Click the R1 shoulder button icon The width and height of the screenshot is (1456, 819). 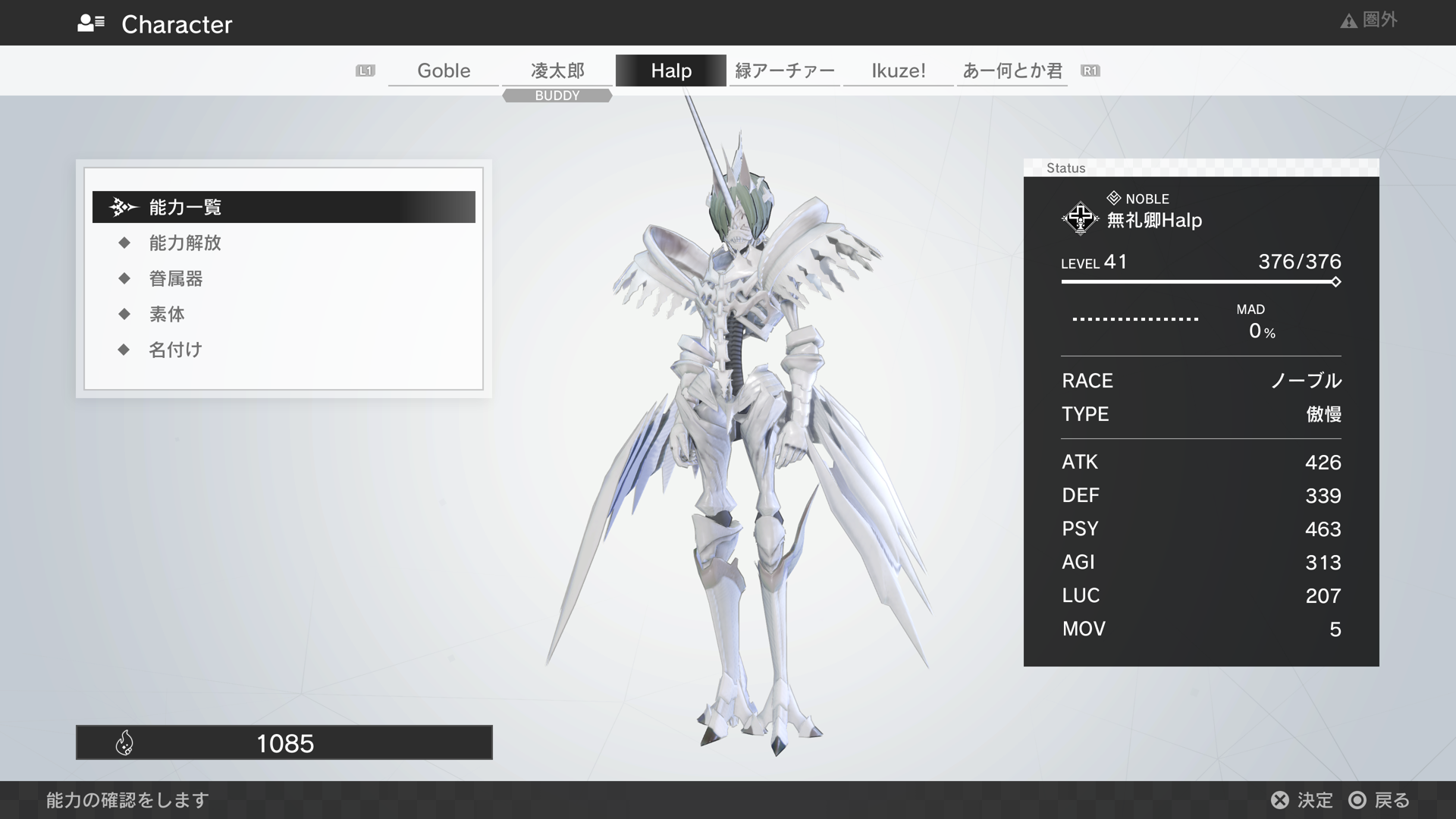coord(1090,71)
